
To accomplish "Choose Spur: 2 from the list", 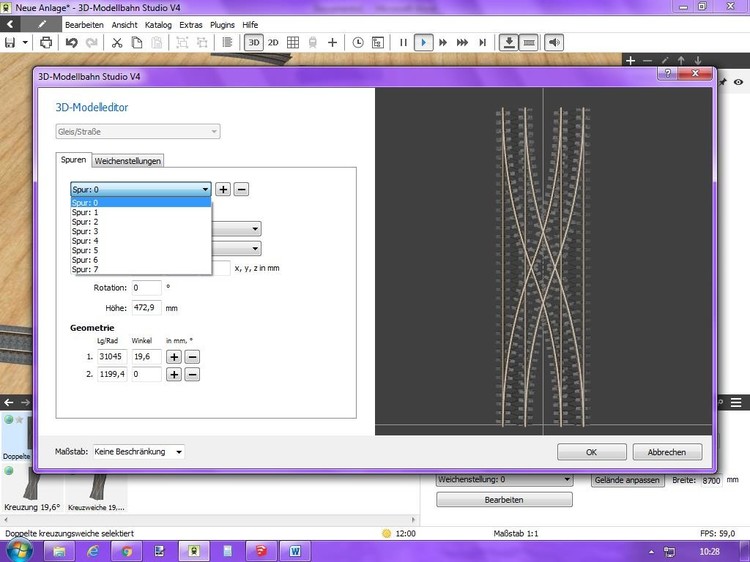I will [141, 222].
